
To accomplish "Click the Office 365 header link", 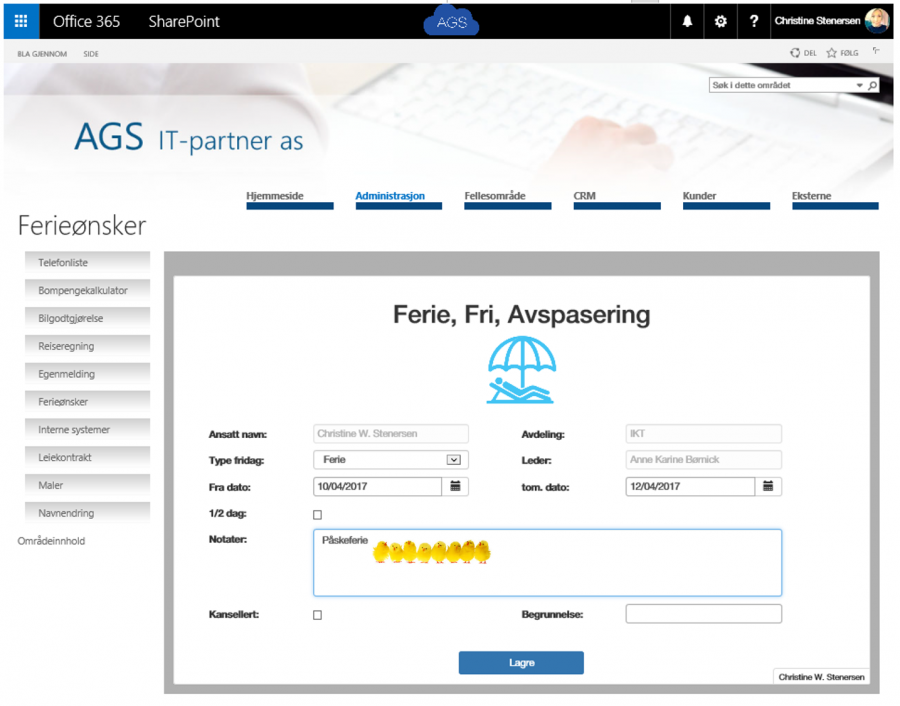I will click(x=86, y=21).
